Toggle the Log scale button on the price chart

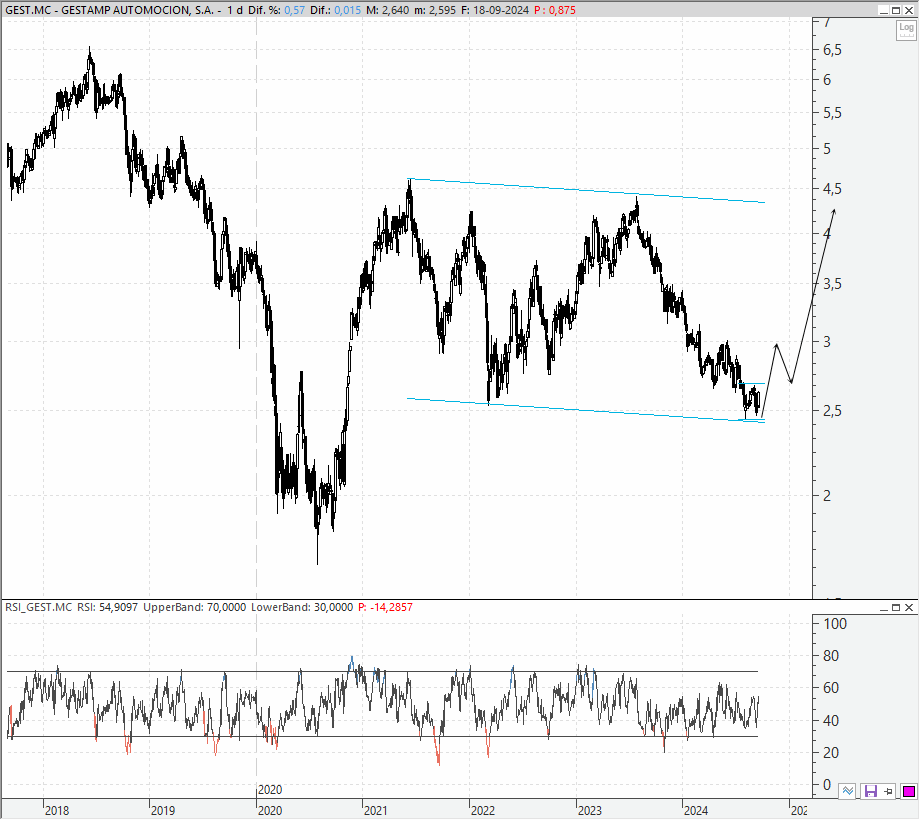906,30
